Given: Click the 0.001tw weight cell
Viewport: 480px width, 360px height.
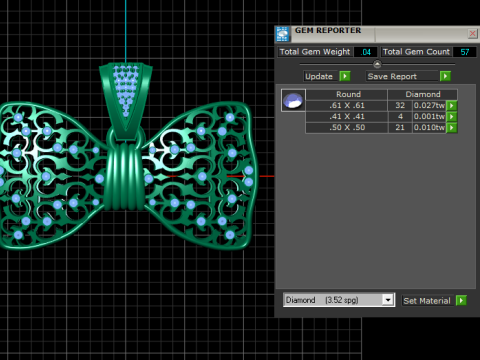Looking at the screenshot, I should (x=429, y=116).
